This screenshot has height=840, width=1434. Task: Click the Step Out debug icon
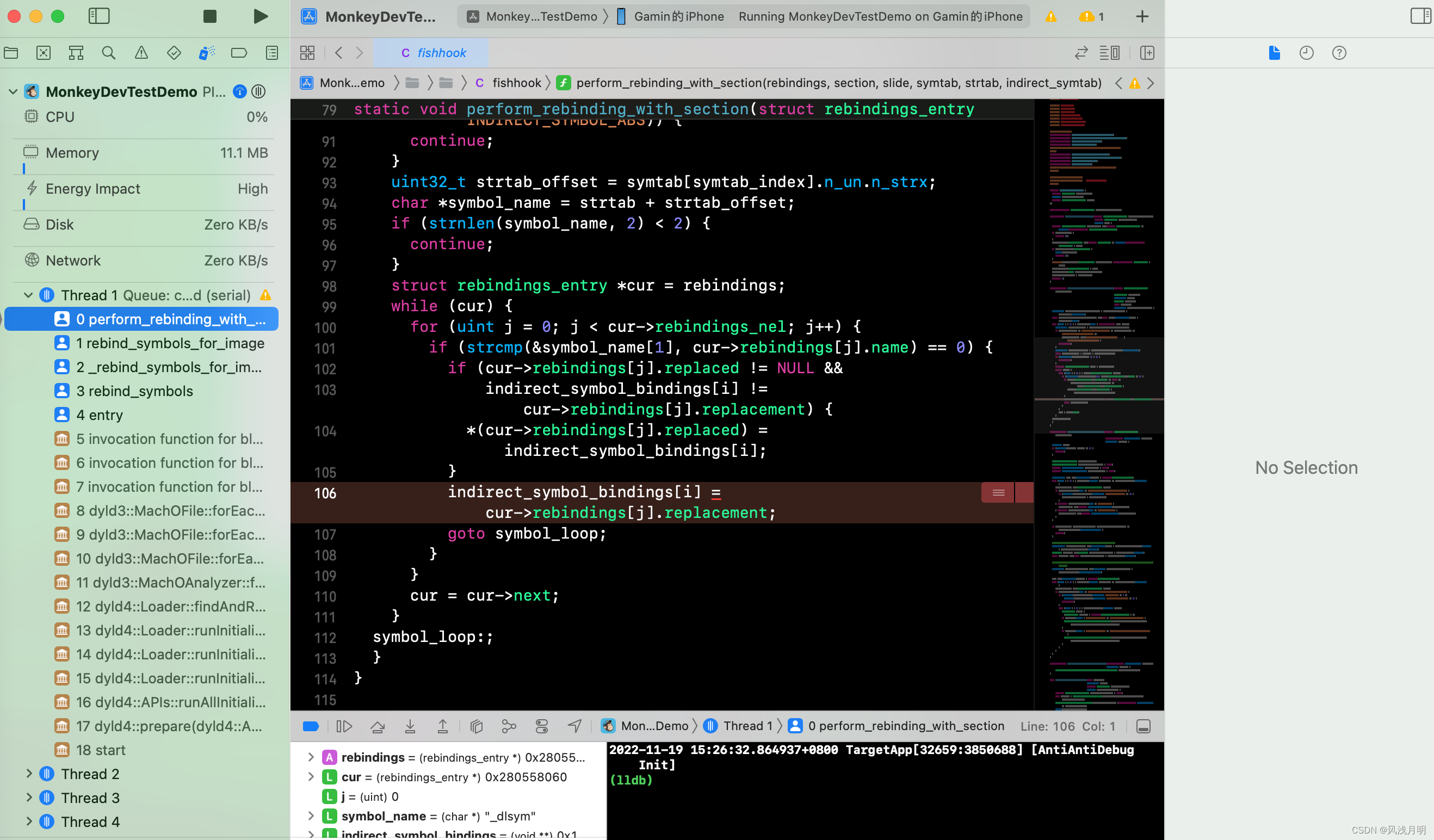pyautogui.click(x=443, y=726)
